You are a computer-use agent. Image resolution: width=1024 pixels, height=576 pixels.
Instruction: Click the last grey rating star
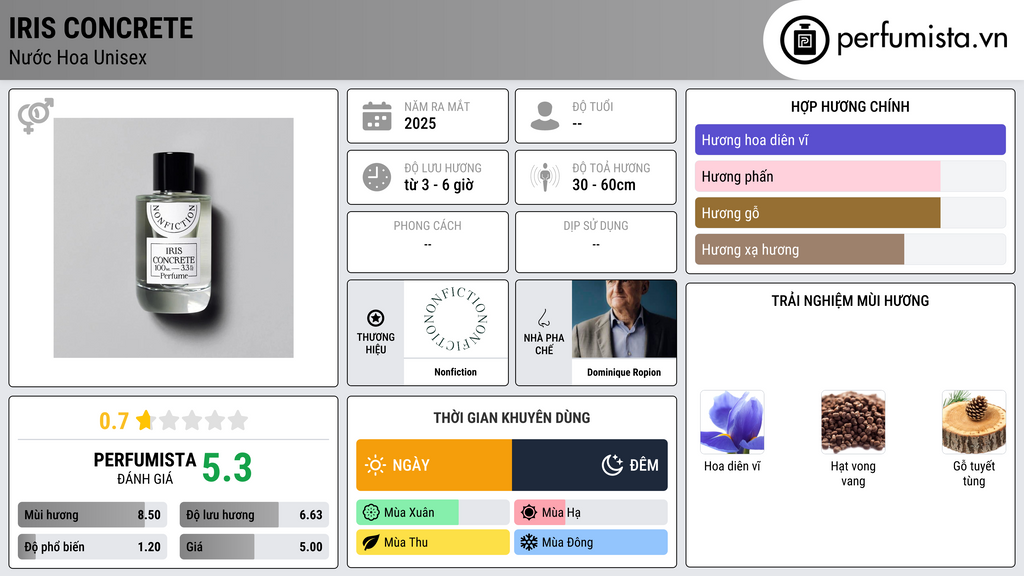[x=238, y=420]
